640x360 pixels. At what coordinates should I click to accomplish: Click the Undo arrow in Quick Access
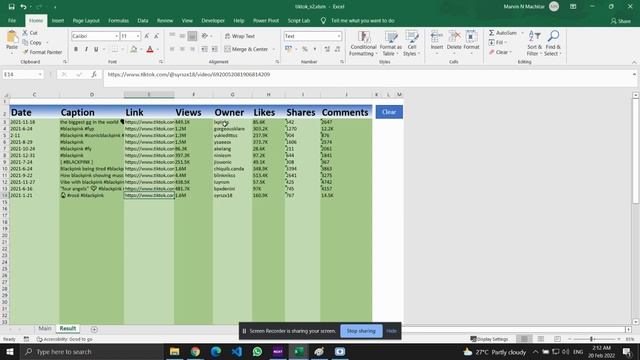pyautogui.click(x=23, y=7)
